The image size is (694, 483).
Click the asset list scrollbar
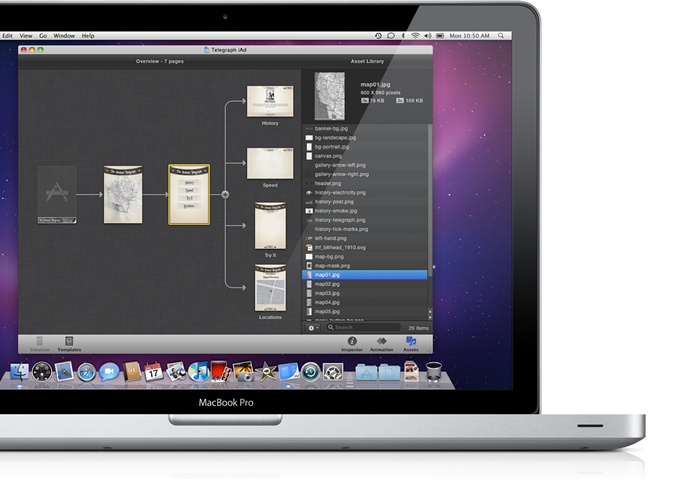pos(431,200)
